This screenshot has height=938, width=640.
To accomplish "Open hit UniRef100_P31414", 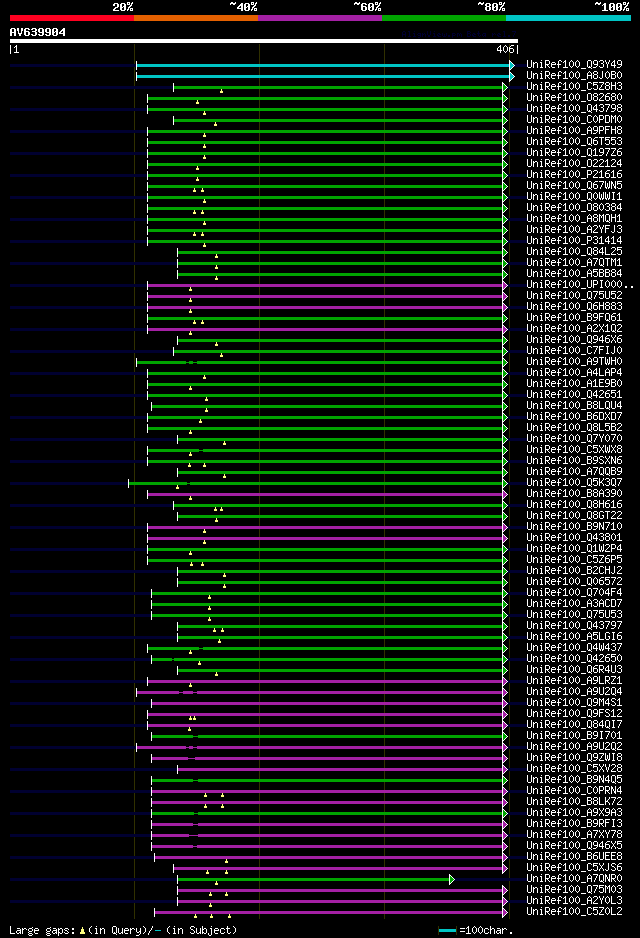I will click(574, 240).
